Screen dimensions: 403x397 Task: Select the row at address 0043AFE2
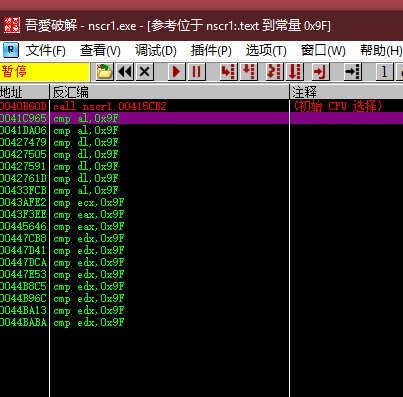tap(201, 202)
